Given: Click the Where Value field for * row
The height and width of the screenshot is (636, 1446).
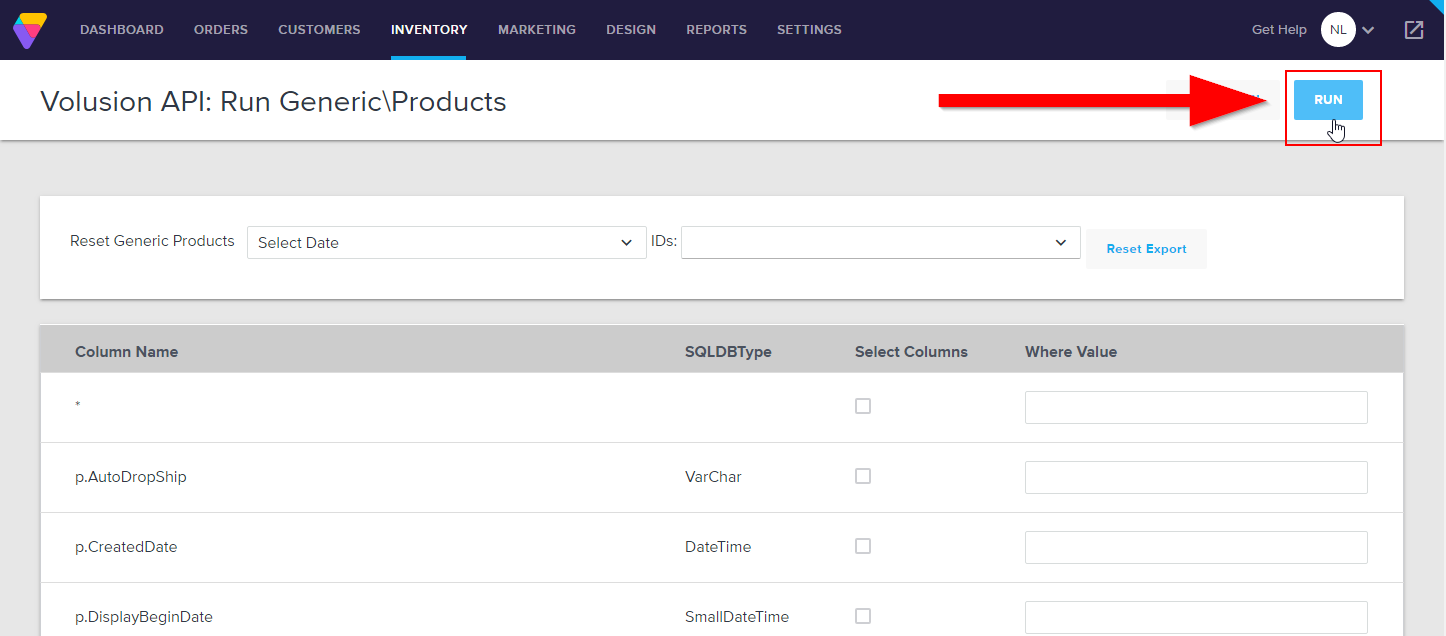Looking at the screenshot, I should coord(1196,407).
